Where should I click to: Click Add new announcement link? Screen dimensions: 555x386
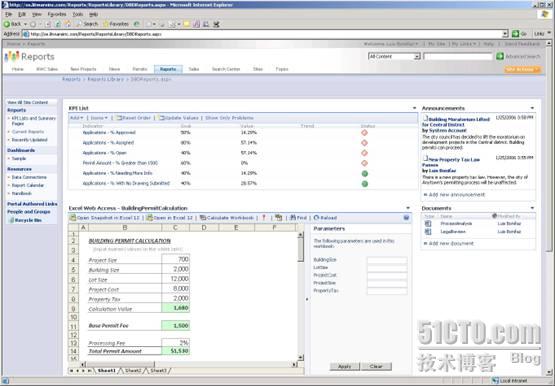(457, 195)
